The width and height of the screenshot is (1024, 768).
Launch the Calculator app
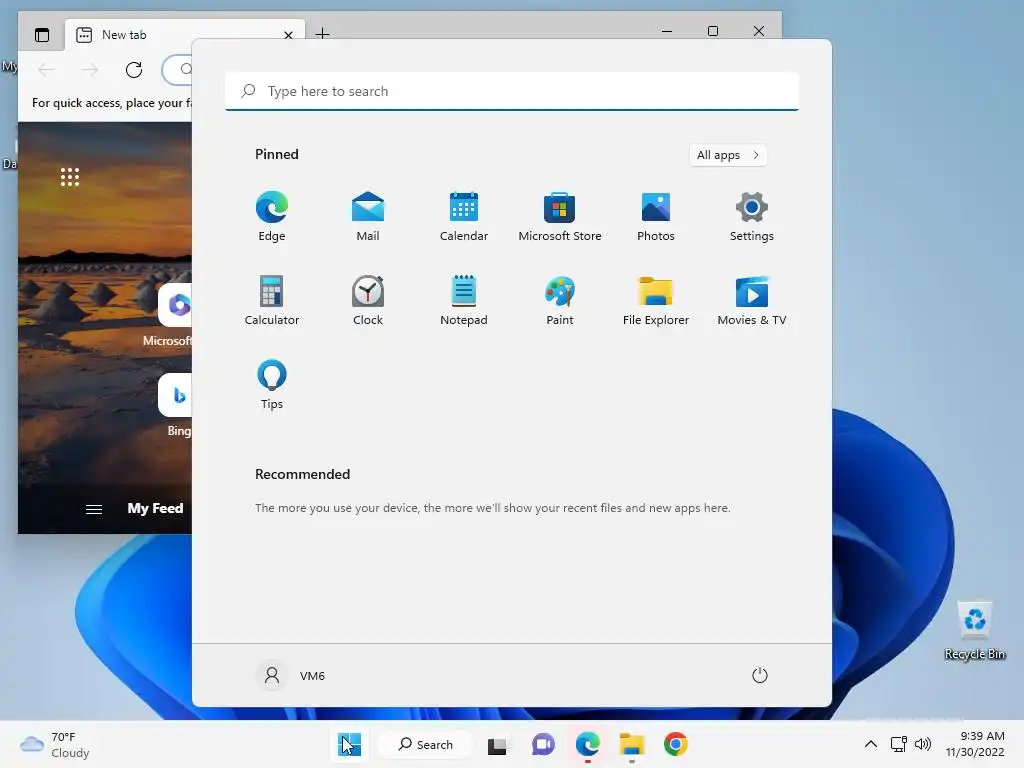(272, 300)
